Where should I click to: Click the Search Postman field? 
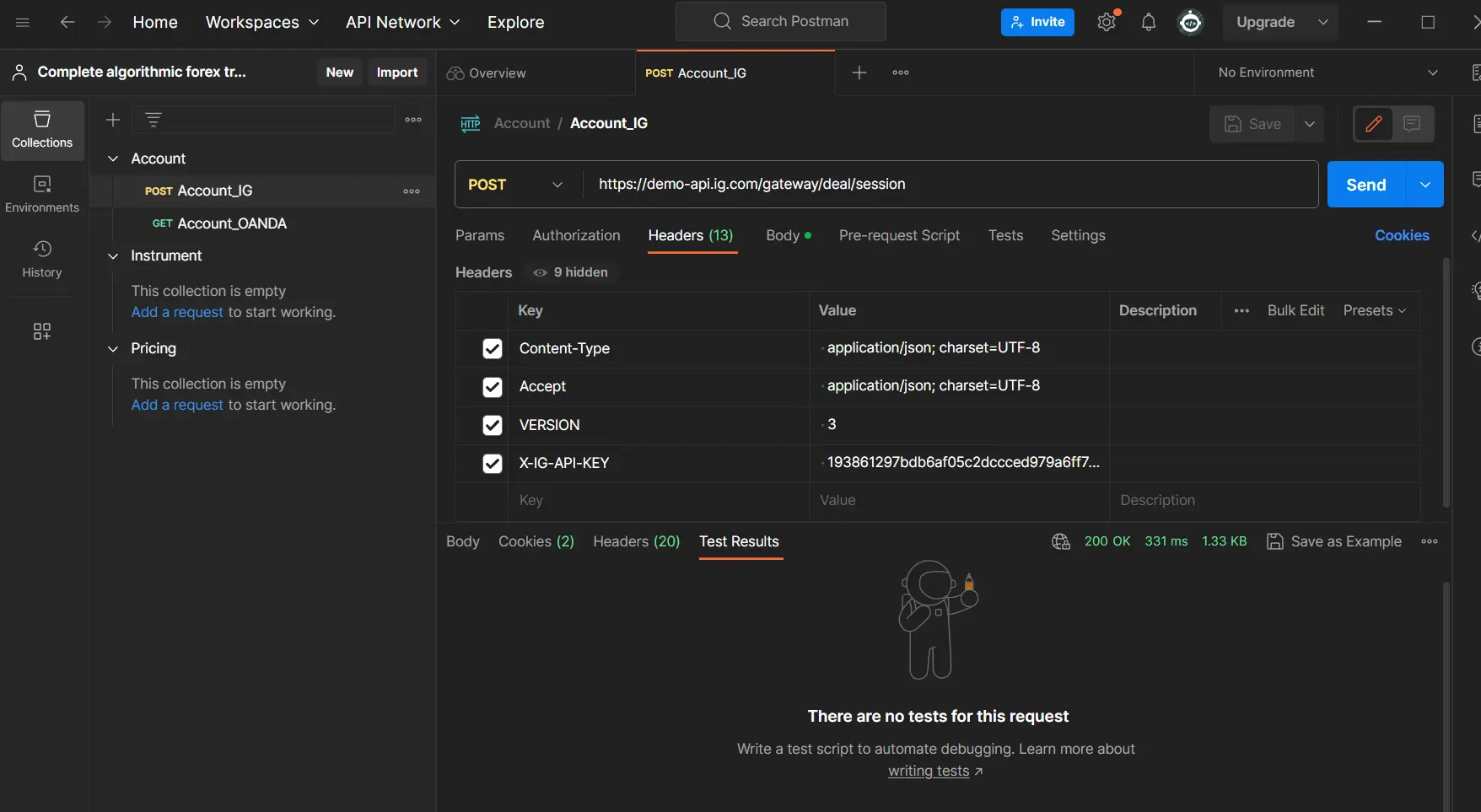pos(781,21)
